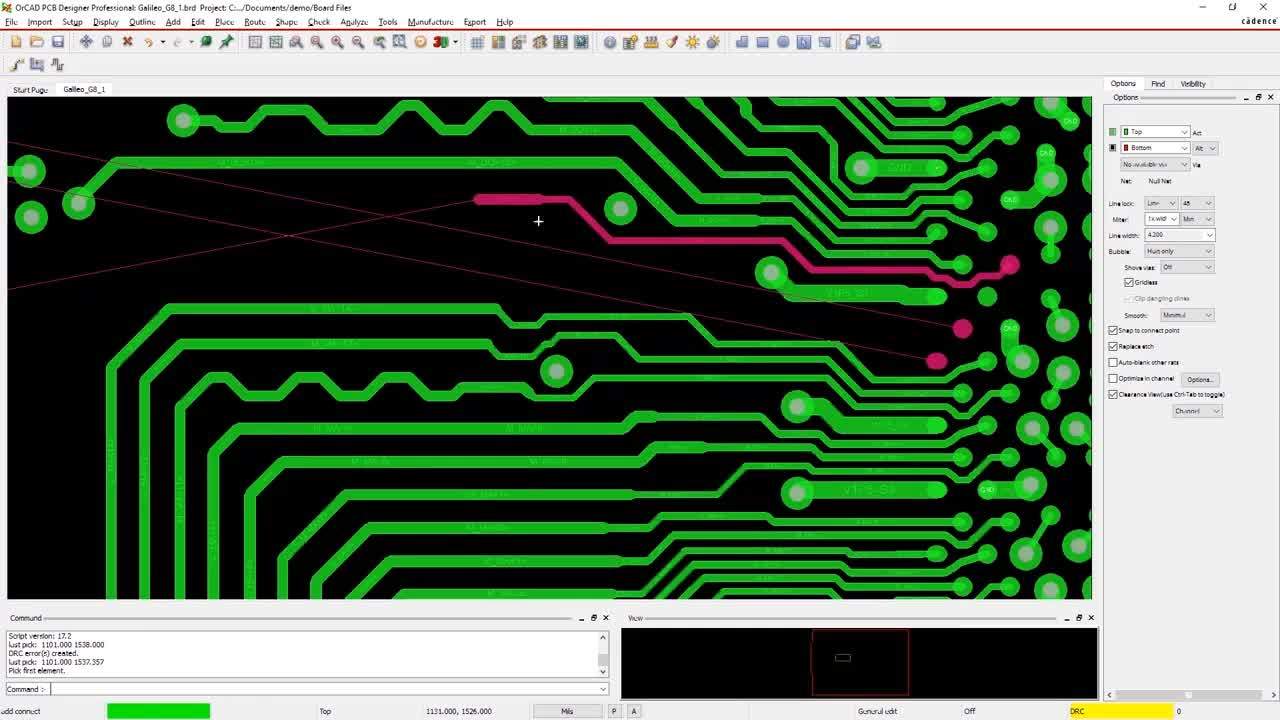Click the 3D viewer icon
Image resolution: width=1280 pixels, height=720 pixels.
pyautogui.click(x=439, y=42)
